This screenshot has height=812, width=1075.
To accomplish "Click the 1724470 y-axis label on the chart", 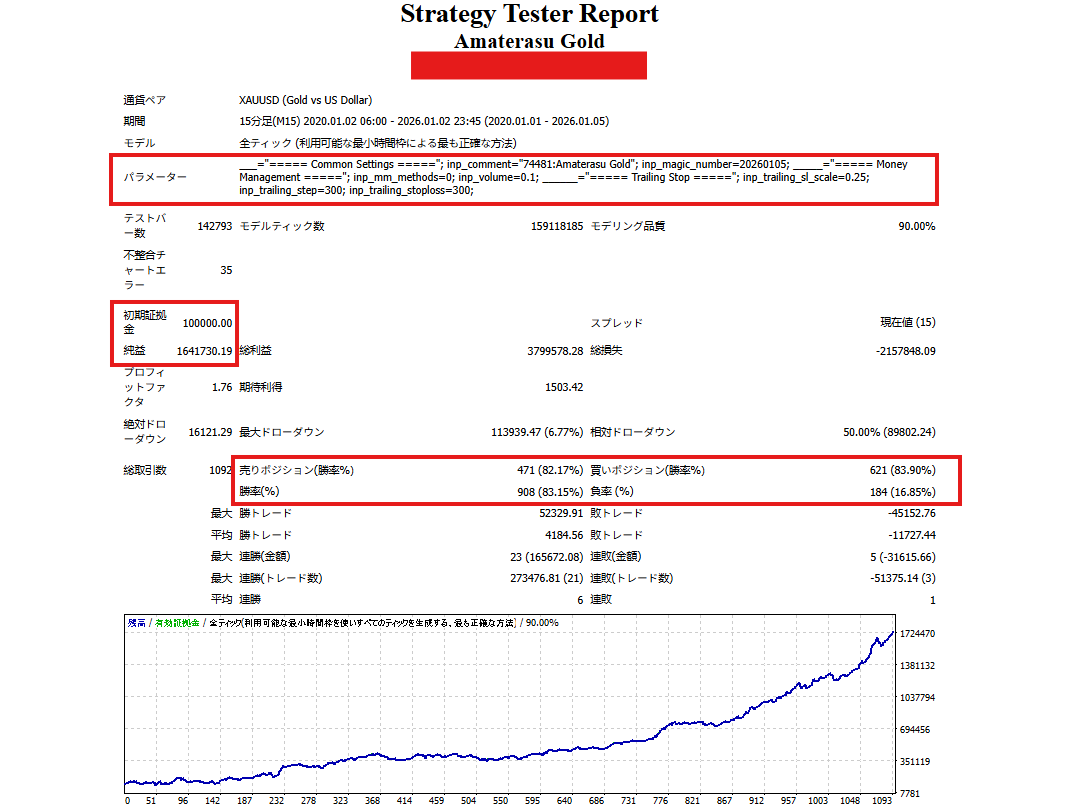I will [917, 634].
